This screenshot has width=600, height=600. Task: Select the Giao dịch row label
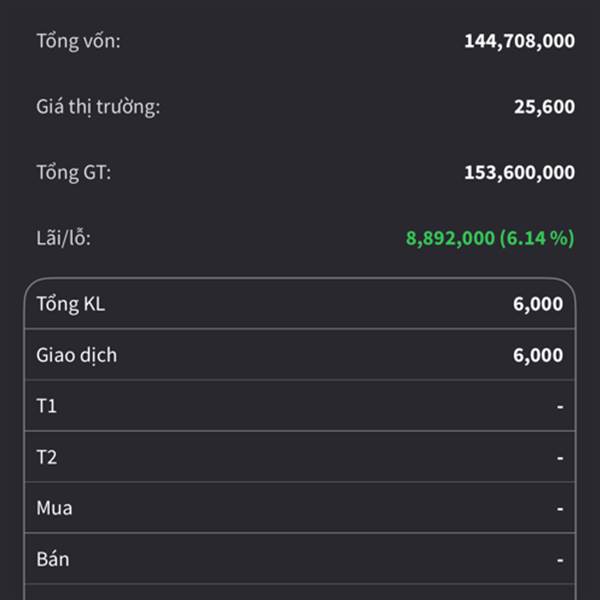pos(76,355)
